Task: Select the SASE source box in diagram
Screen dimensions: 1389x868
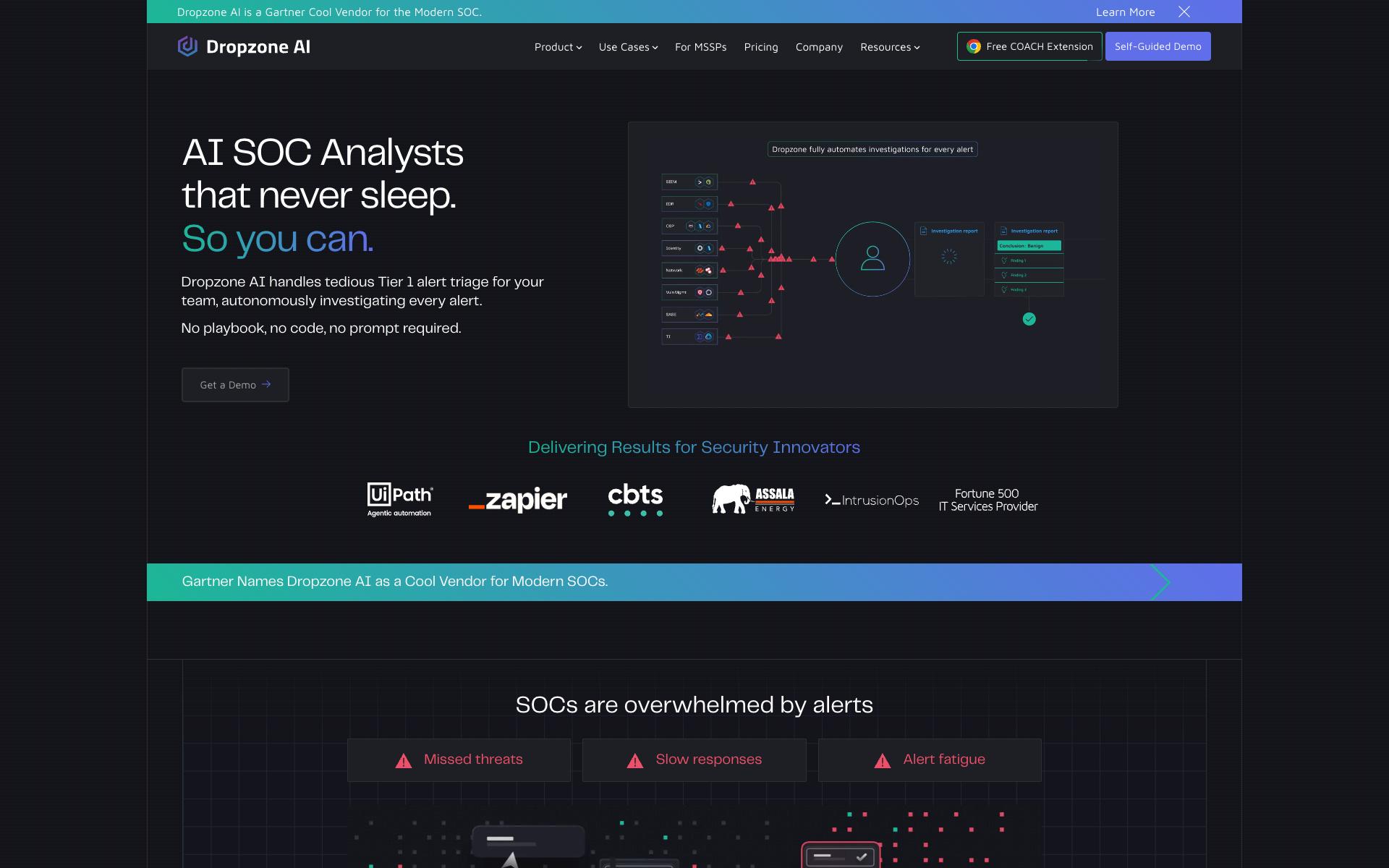Action: [x=689, y=315]
